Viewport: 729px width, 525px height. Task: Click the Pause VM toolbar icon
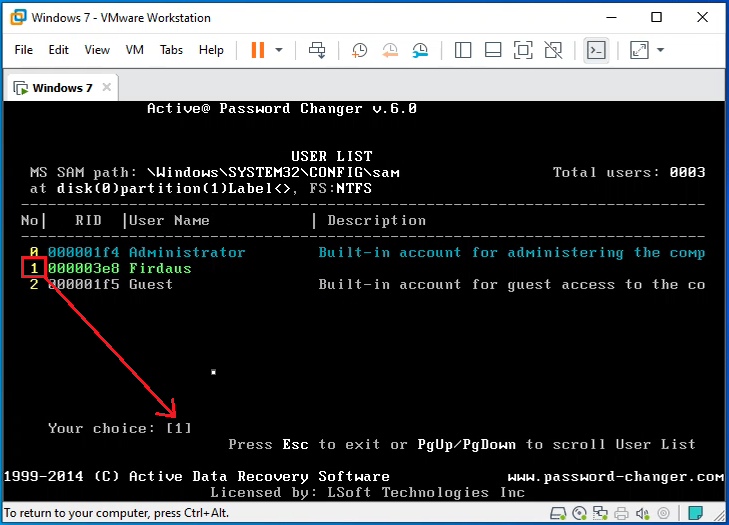tap(258, 50)
